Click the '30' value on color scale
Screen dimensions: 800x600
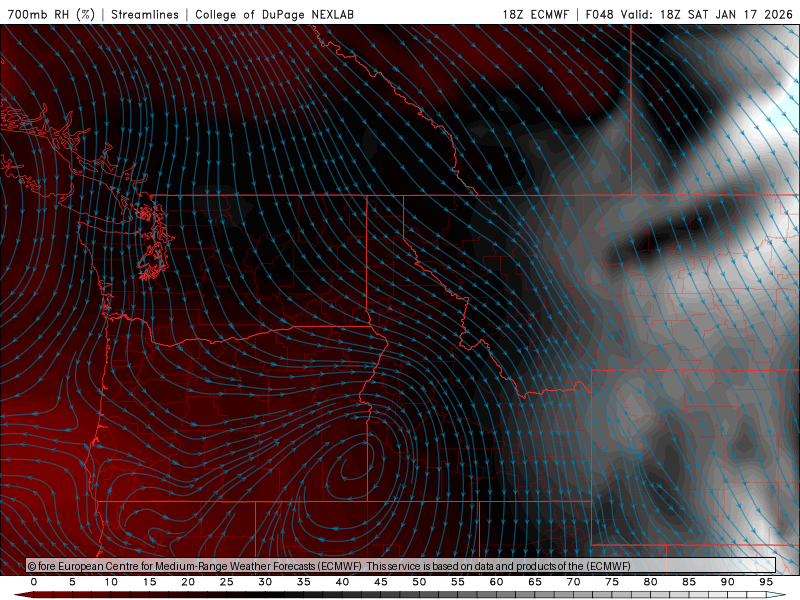(x=265, y=582)
